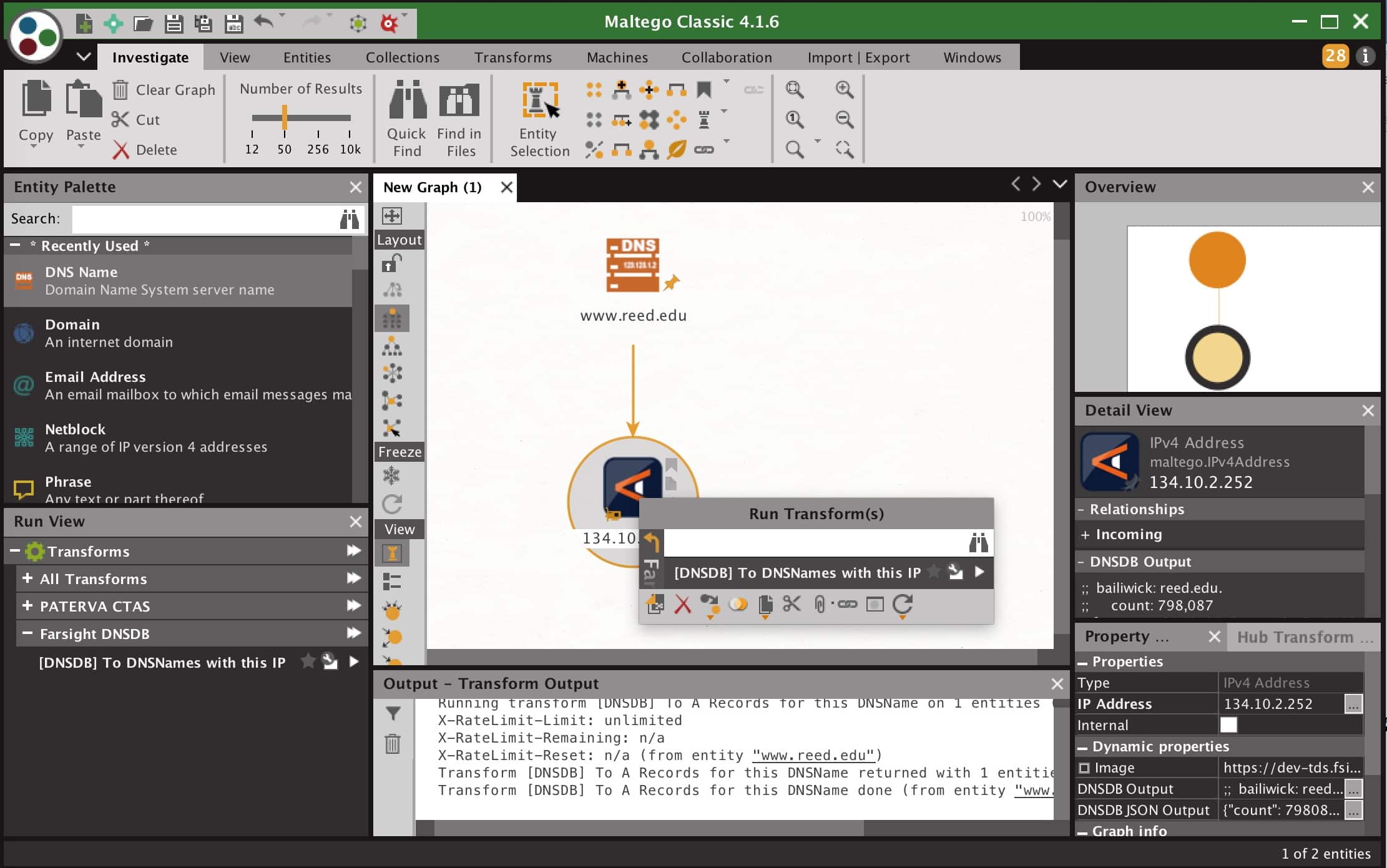Toggle favorite star on Run View DNSDB transform

tap(308, 661)
